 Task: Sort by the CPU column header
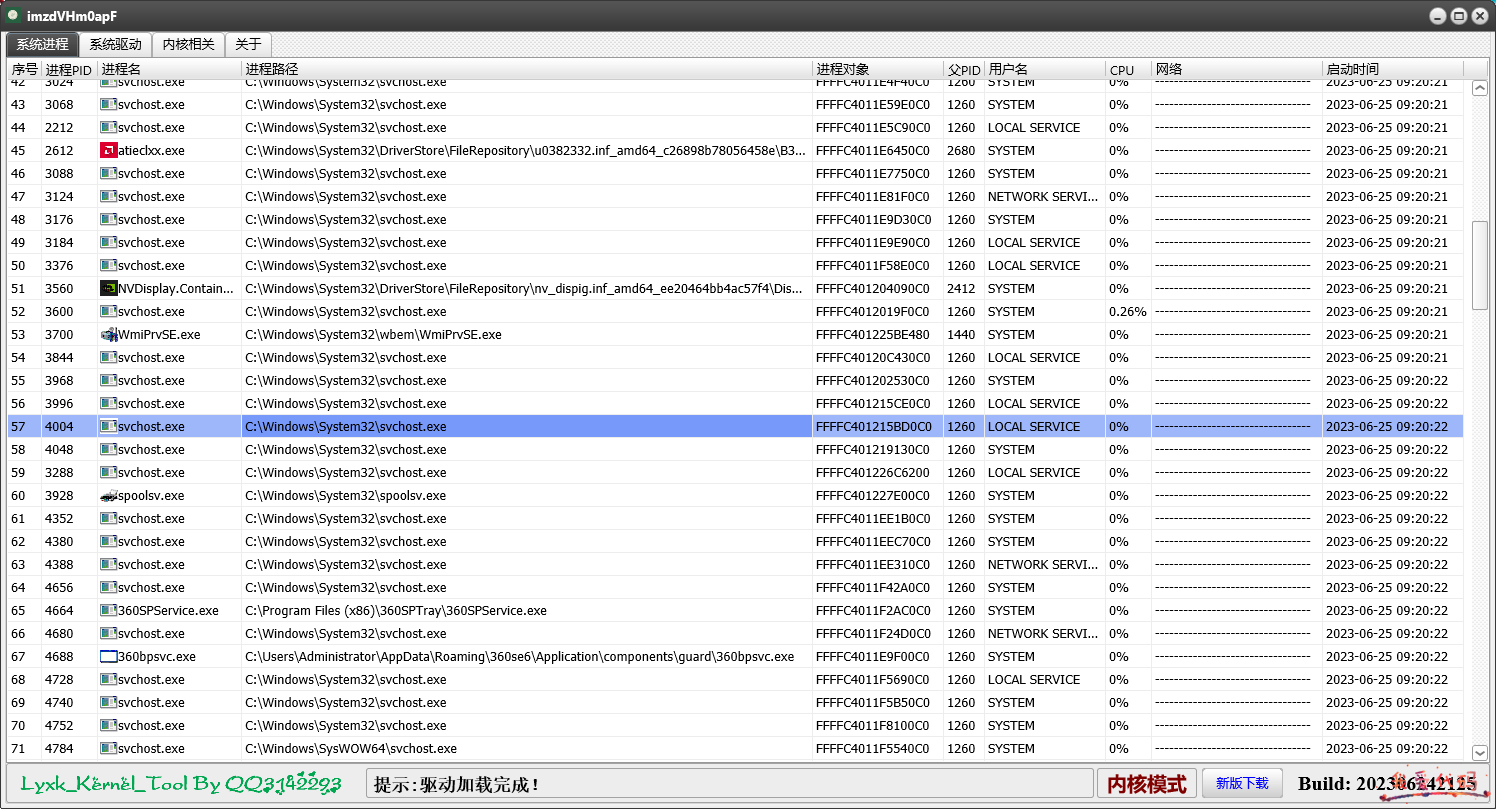[x=1122, y=69]
